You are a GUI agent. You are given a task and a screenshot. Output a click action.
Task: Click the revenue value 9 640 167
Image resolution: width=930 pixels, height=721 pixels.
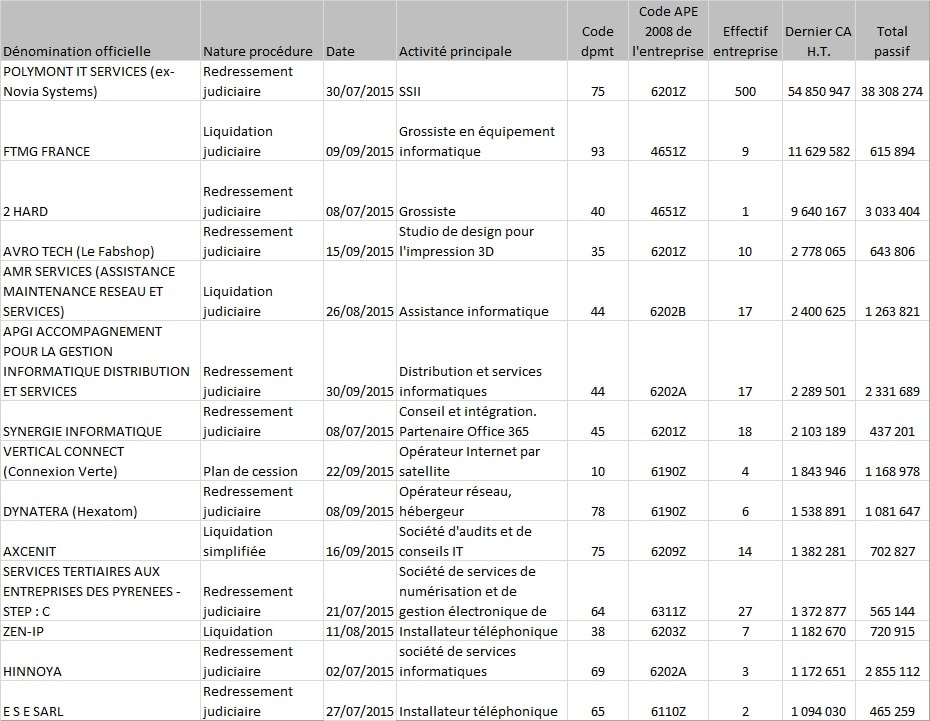818,212
